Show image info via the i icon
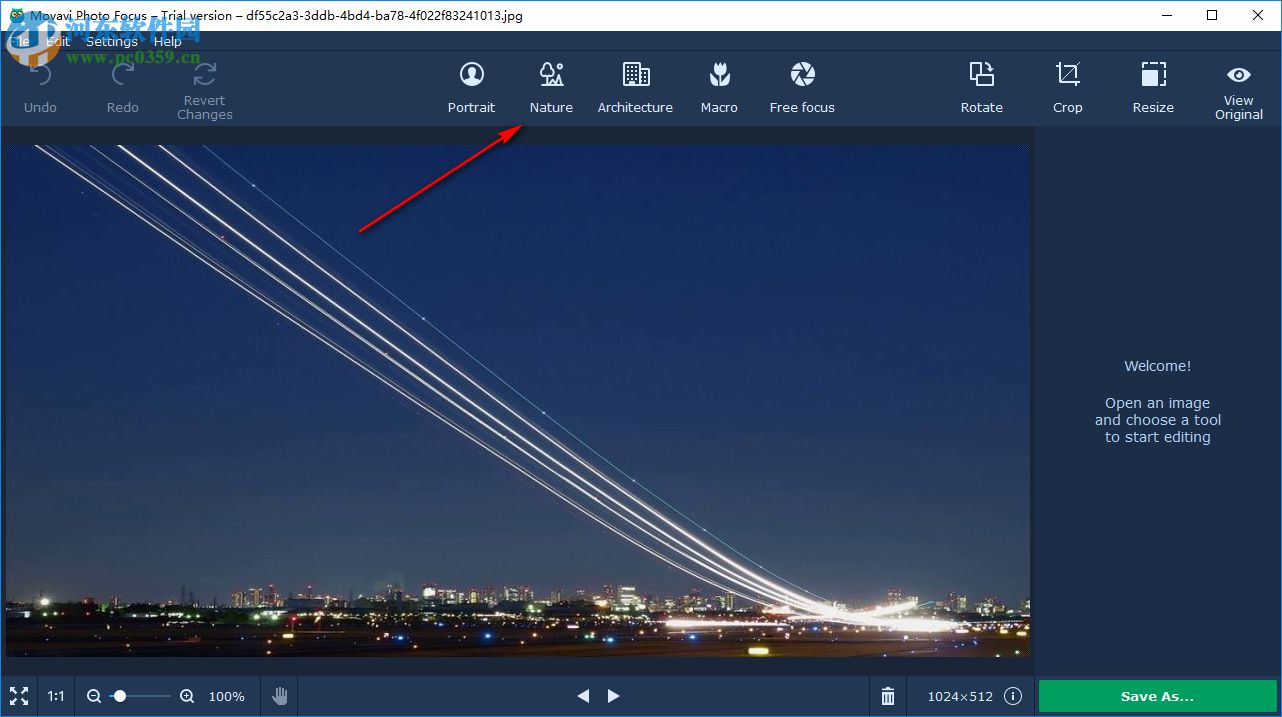The width and height of the screenshot is (1282, 717). [x=1013, y=696]
